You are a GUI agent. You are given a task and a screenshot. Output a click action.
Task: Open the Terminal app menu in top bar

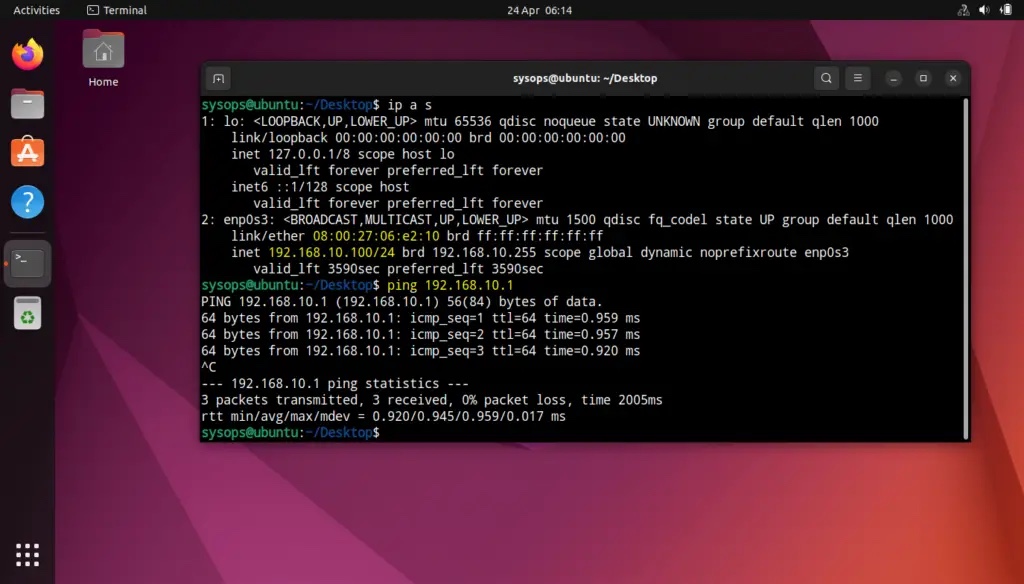pyautogui.click(x=117, y=10)
